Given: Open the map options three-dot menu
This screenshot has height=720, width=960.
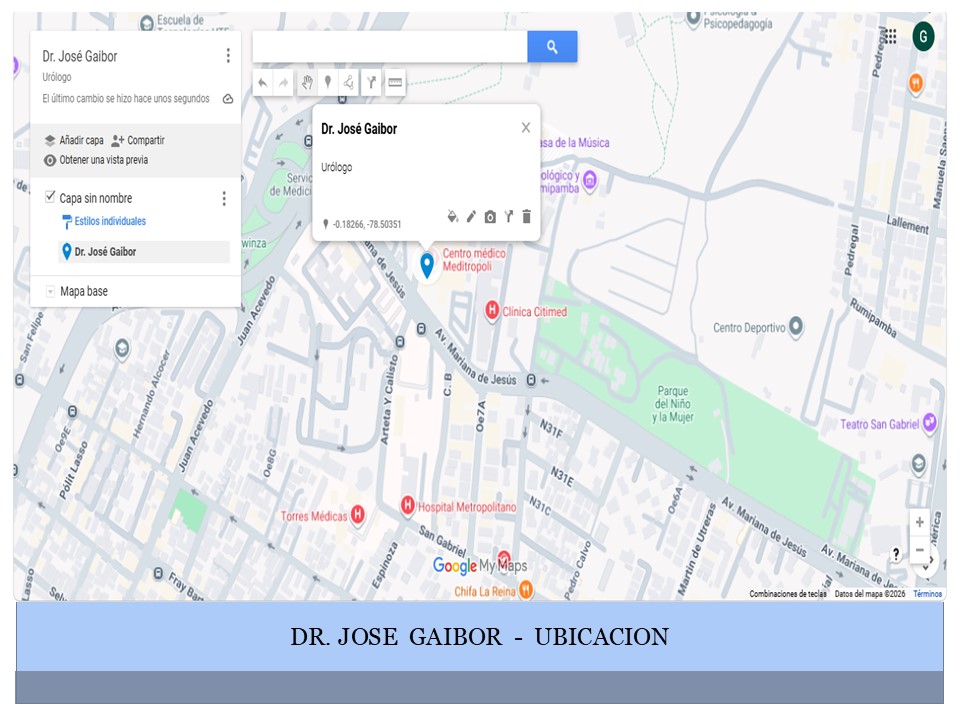Looking at the screenshot, I should pos(228,56).
